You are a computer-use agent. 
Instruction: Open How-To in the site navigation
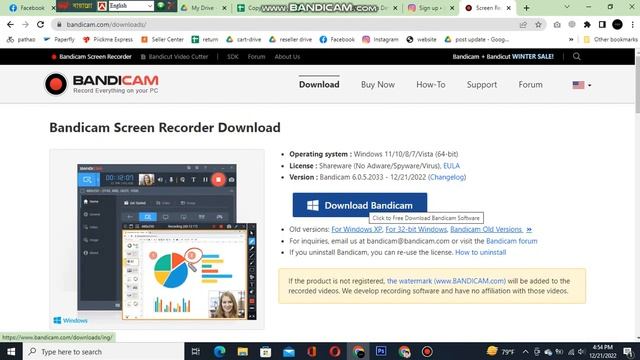pyautogui.click(x=431, y=84)
